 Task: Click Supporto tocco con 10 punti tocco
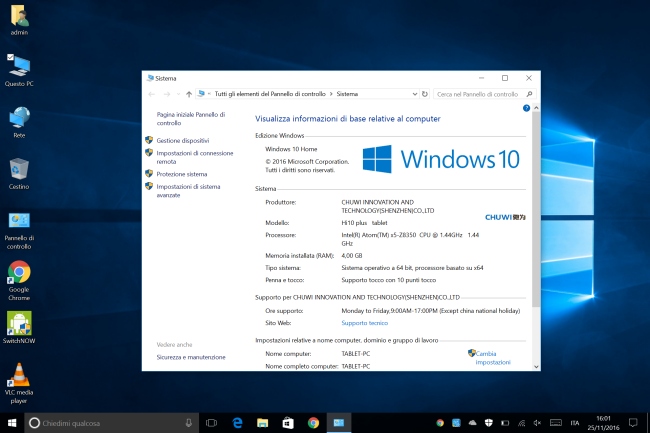(388, 280)
